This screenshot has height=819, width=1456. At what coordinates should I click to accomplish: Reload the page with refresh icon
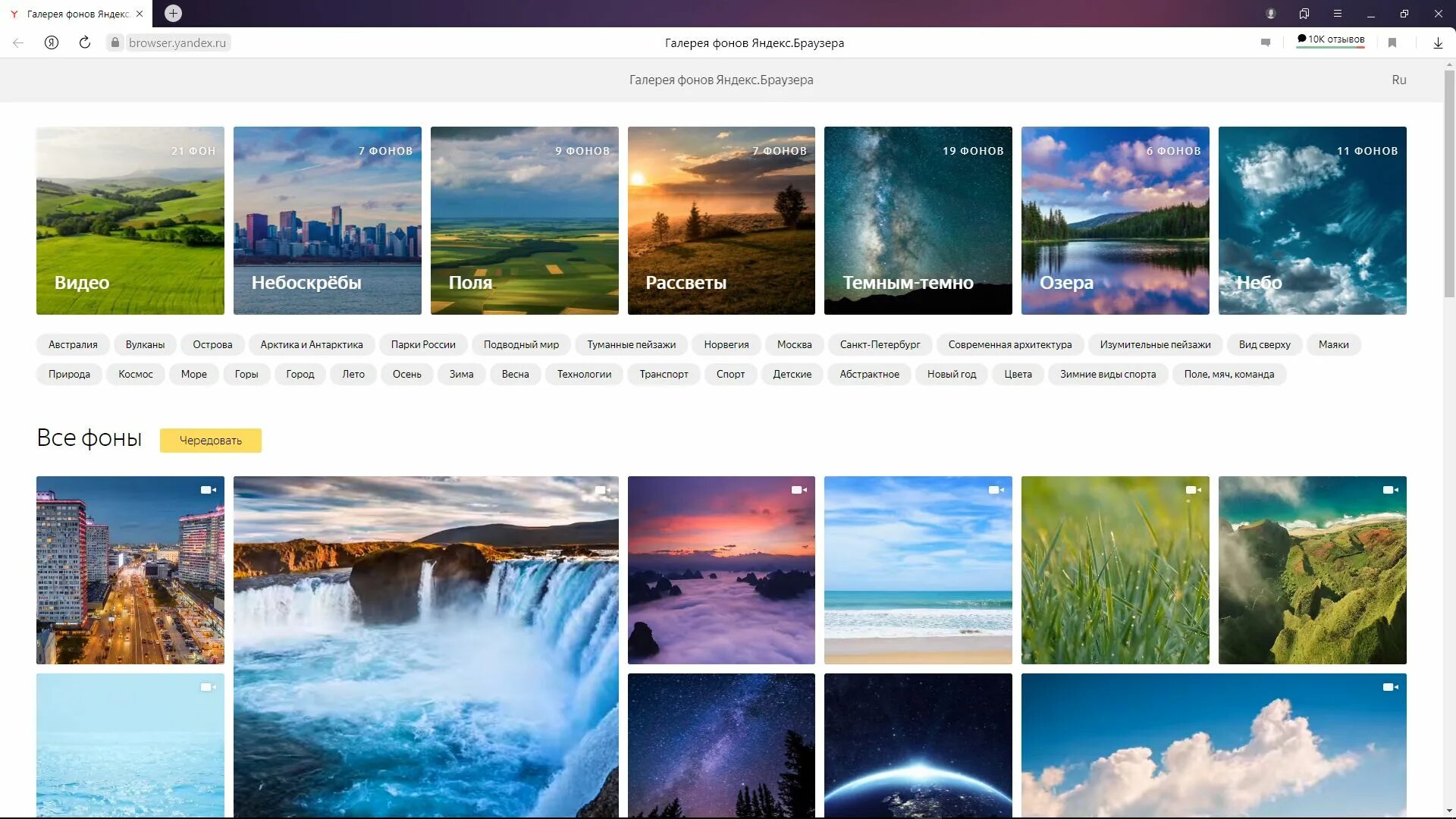coord(85,42)
